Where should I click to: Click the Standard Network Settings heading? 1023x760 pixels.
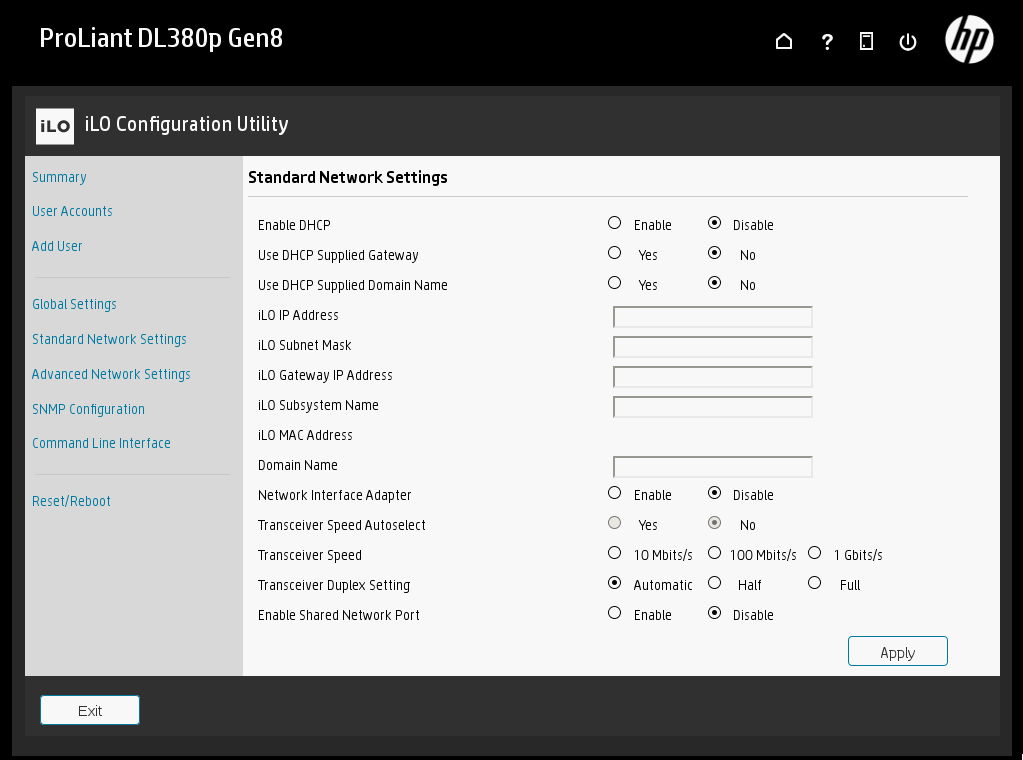coord(348,177)
